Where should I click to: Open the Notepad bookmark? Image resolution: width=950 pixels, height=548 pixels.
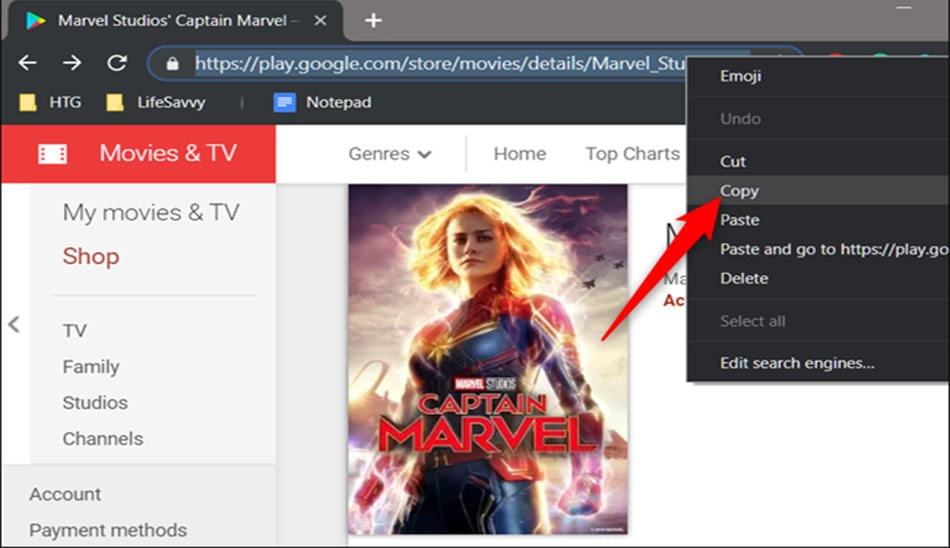322,102
